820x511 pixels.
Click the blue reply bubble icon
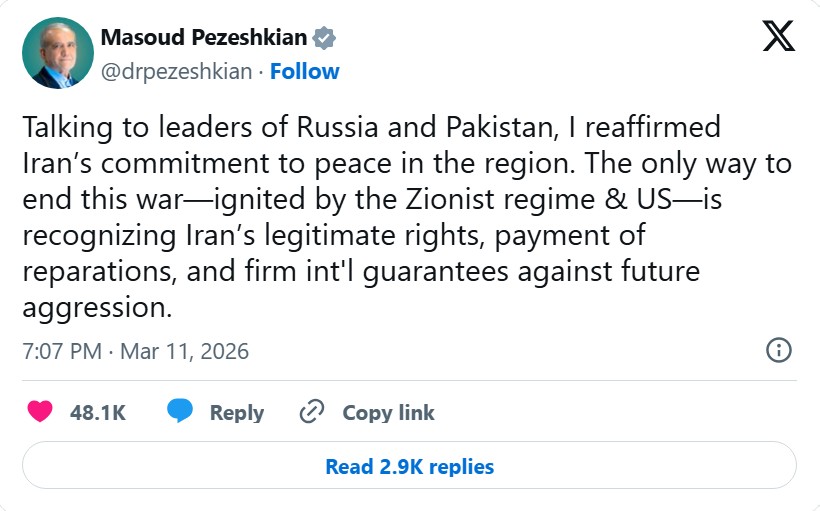[180, 412]
